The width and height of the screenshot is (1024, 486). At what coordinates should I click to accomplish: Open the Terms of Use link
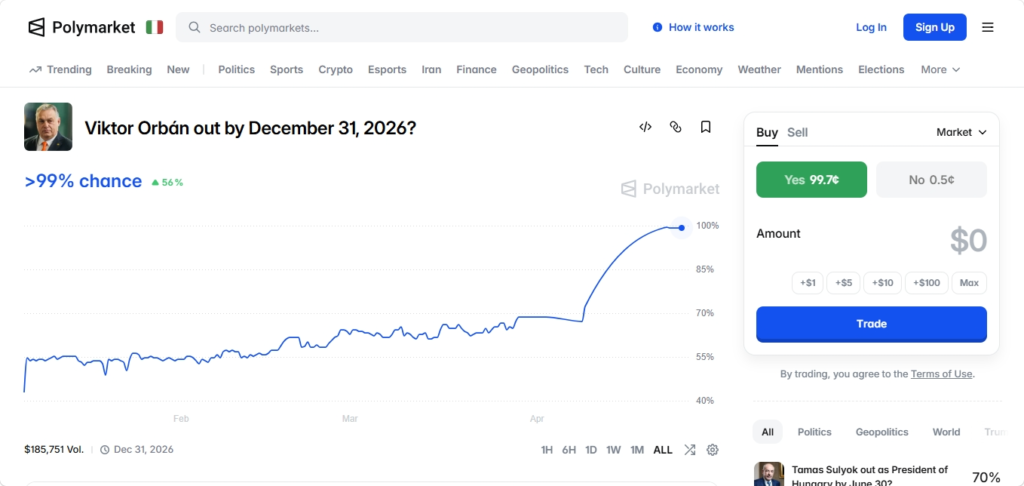tap(942, 374)
